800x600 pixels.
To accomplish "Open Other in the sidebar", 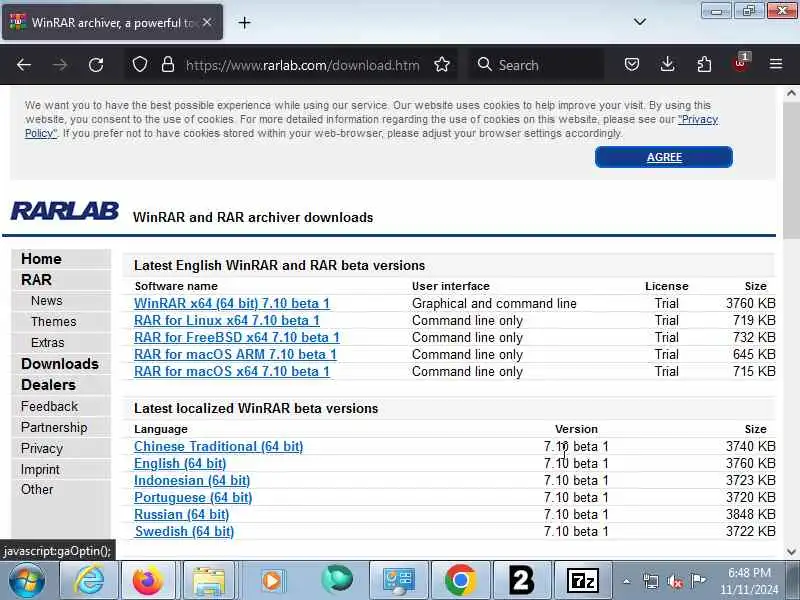I will [x=37, y=489].
